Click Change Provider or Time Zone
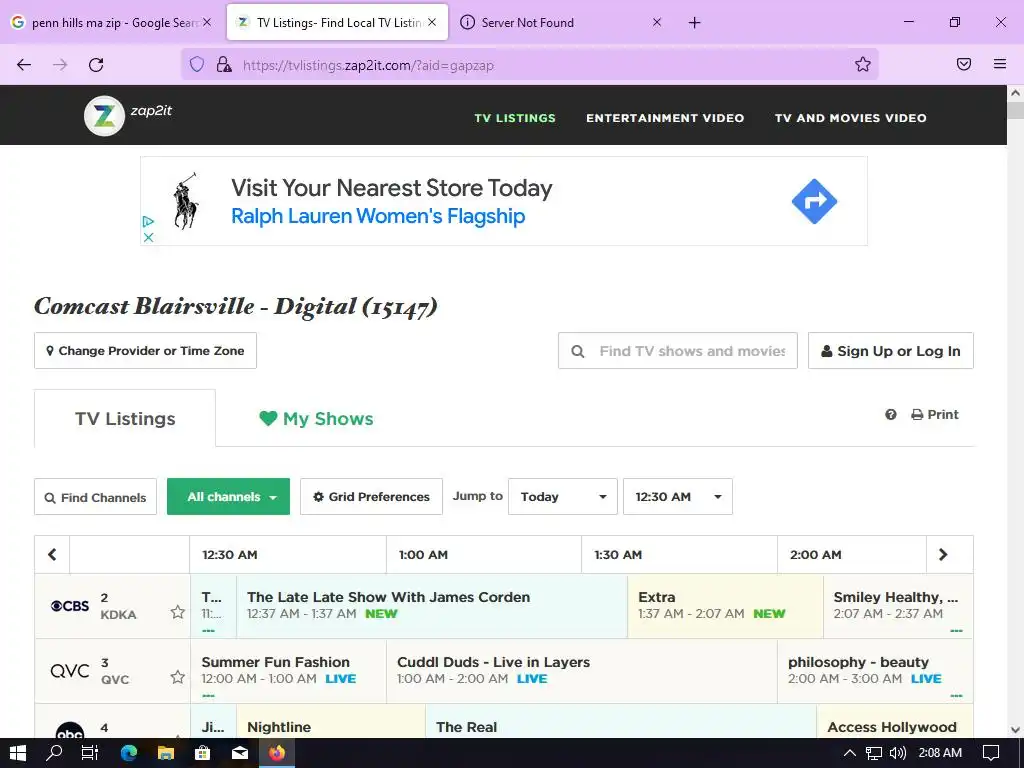1024x768 pixels. pos(146,351)
